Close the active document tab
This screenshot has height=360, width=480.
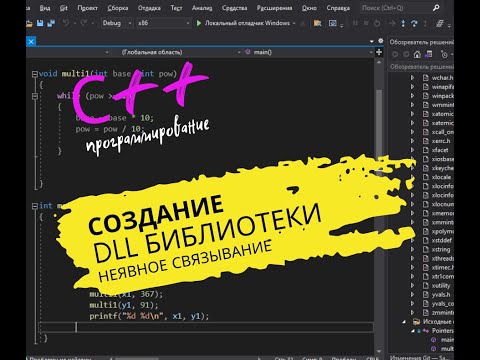coord(31,42)
